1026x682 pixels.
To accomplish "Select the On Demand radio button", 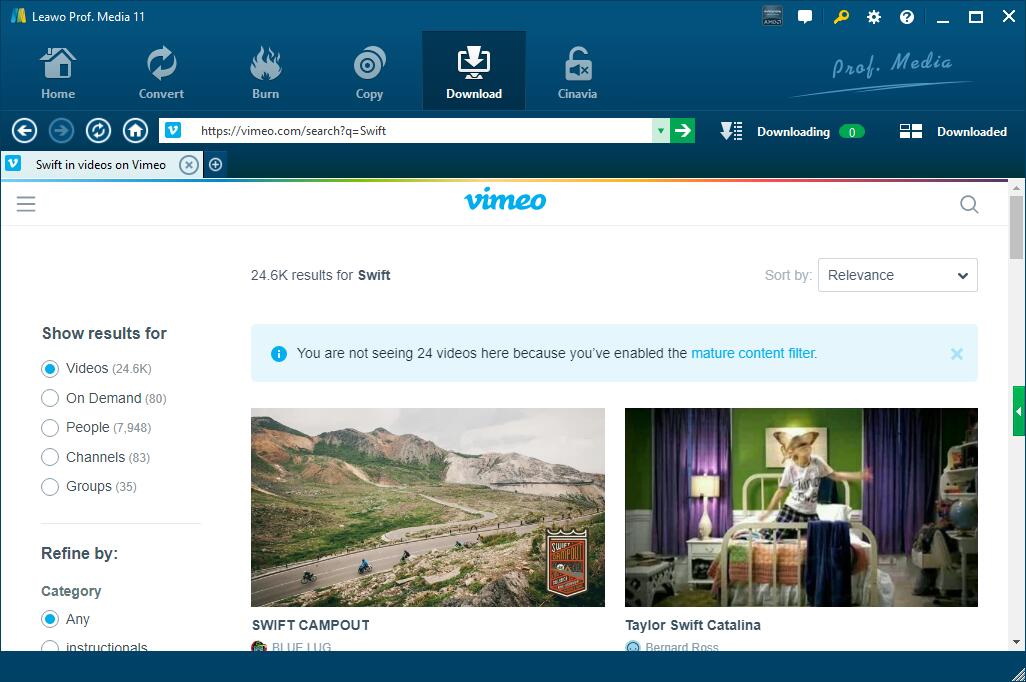I will (50, 398).
